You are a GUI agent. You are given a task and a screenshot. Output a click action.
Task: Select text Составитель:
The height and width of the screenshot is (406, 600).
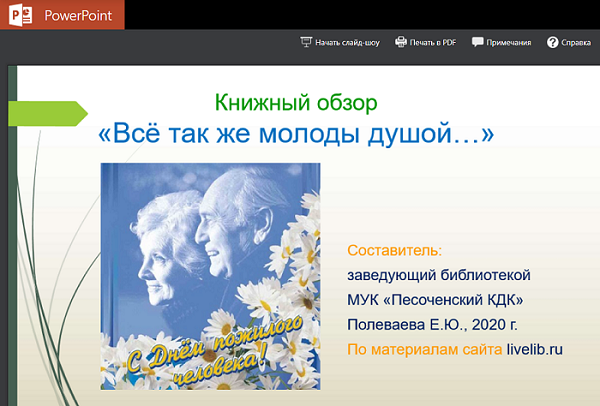tap(395, 250)
